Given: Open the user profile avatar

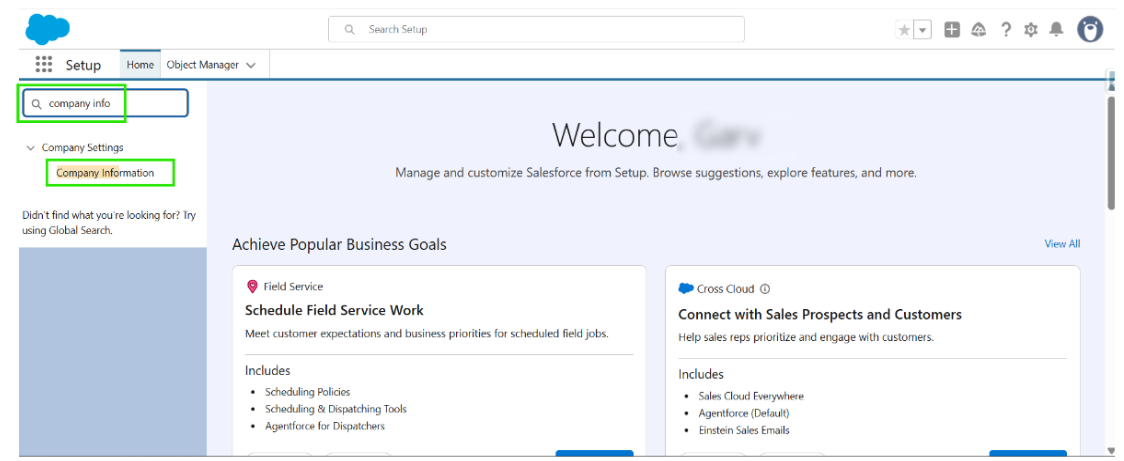Looking at the screenshot, I should click(x=1090, y=30).
